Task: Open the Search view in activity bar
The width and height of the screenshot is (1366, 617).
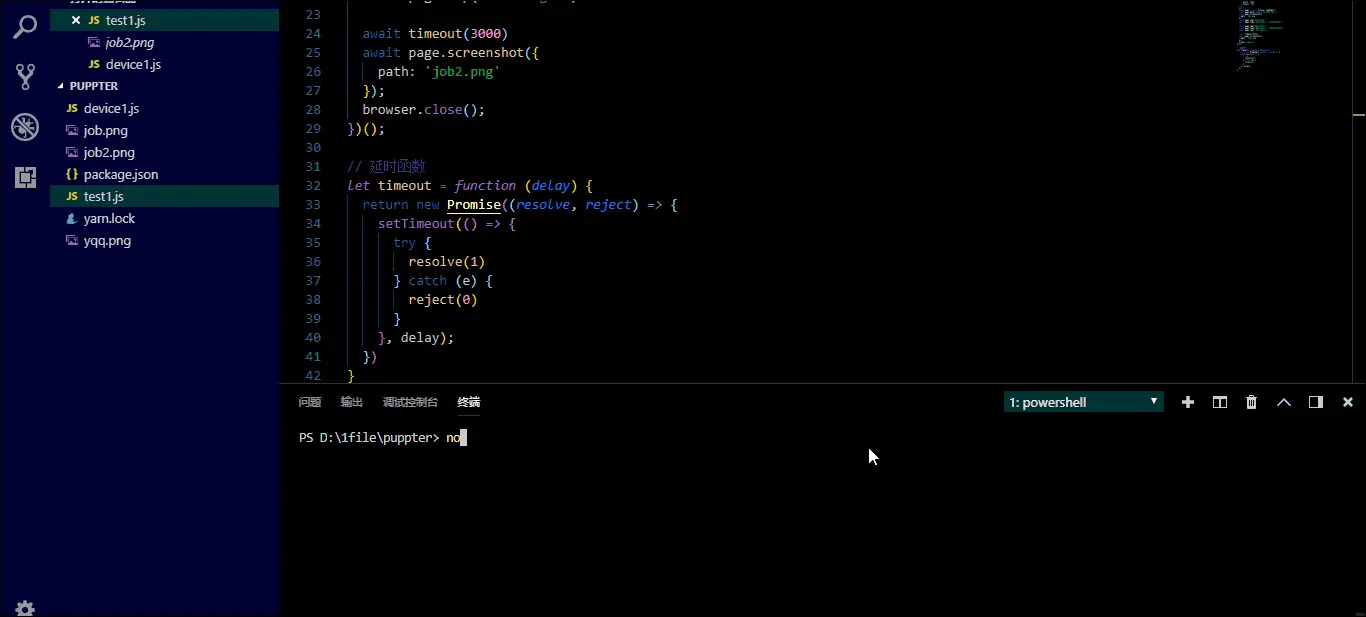Action: click(25, 26)
